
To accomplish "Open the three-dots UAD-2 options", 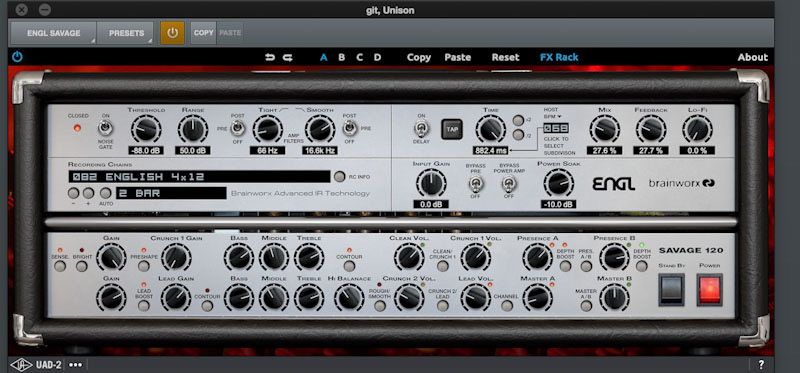I will [x=76, y=365].
